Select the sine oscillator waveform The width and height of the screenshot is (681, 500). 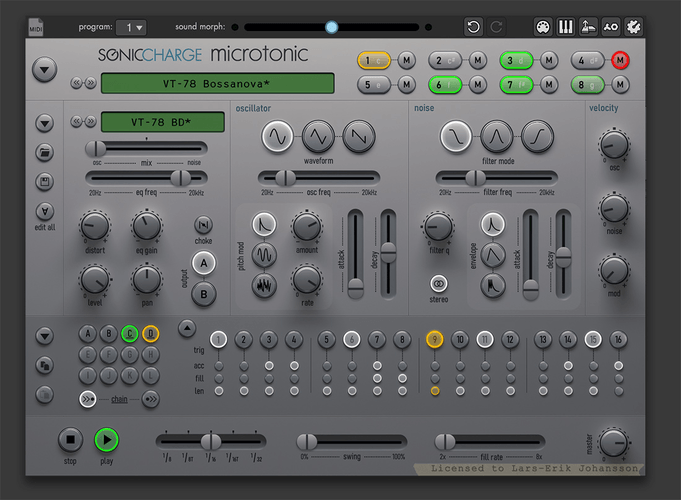point(278,137)
